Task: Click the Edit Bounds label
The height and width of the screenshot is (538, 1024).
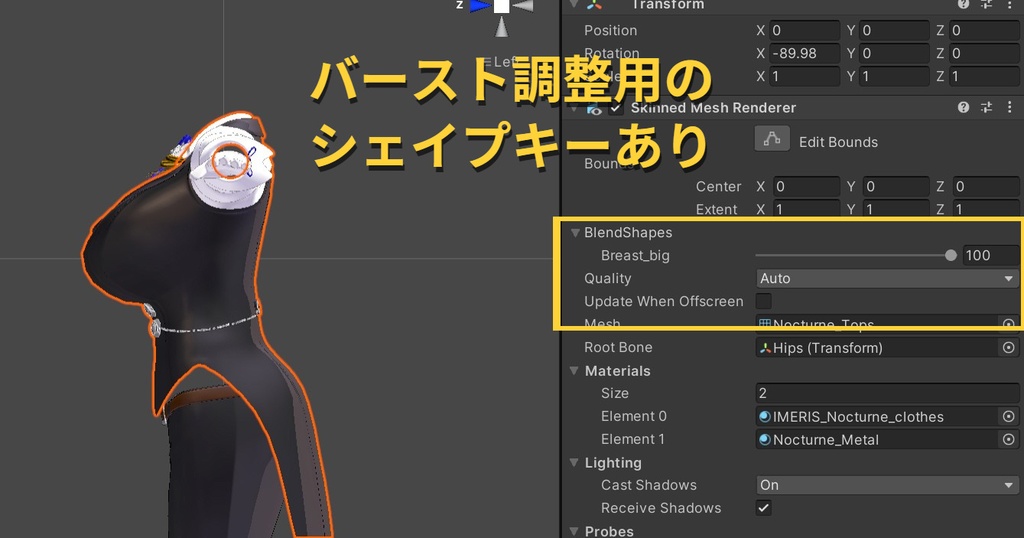Action: [x=838, y=142]
